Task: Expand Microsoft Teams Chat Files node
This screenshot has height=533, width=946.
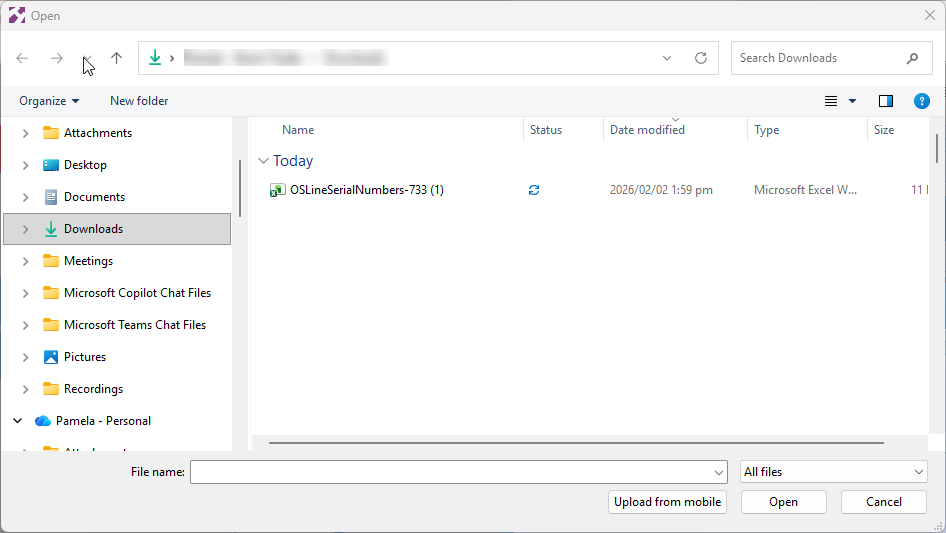Action: click(25, 325)
